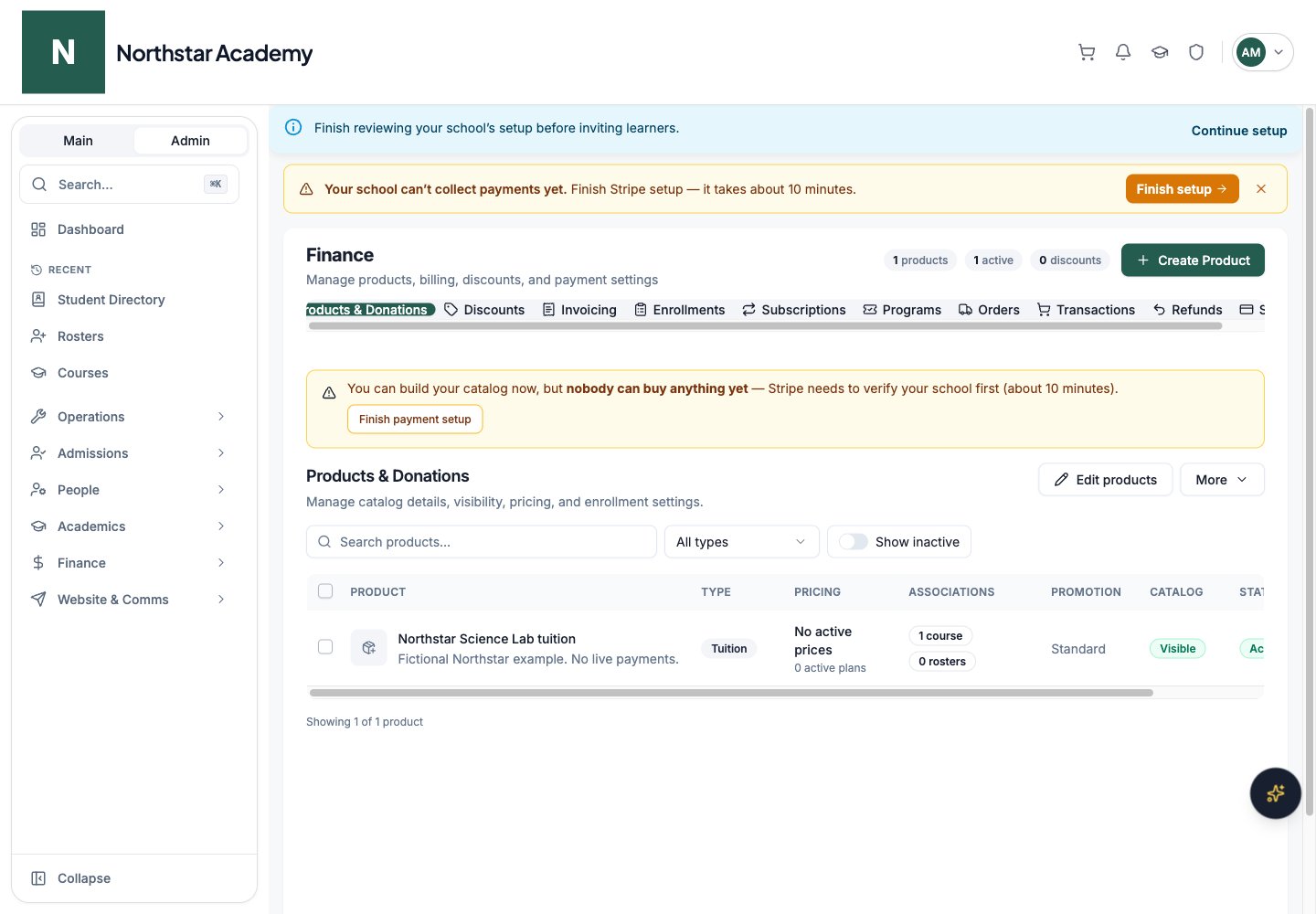Open notifications bell icon
Image resolution: width=1316 pixels, height=914 pixels.
pyautogui.click(x=1123, y=52)
